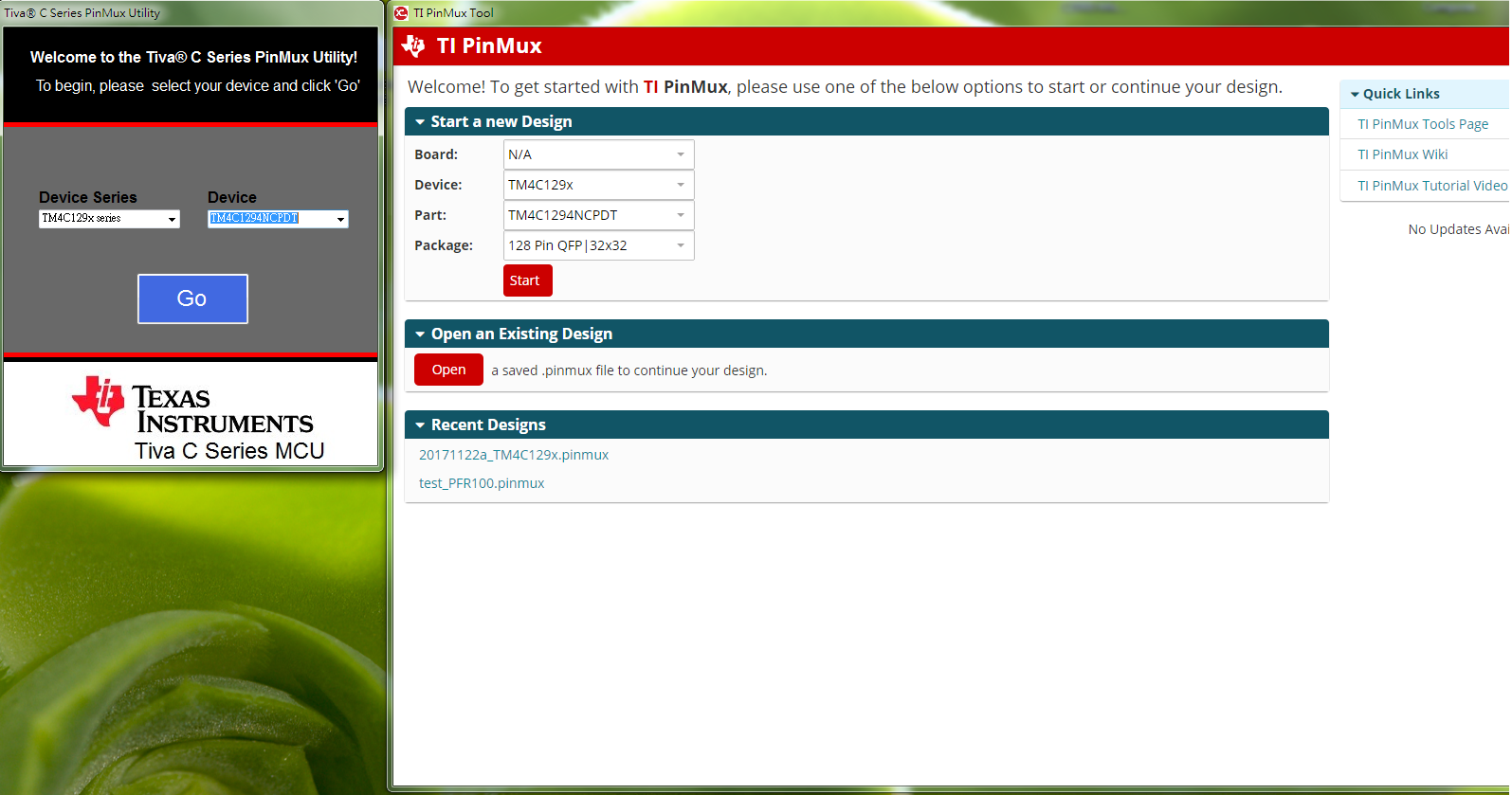Open the Board dropdown set to N/A

click(598, 154)
